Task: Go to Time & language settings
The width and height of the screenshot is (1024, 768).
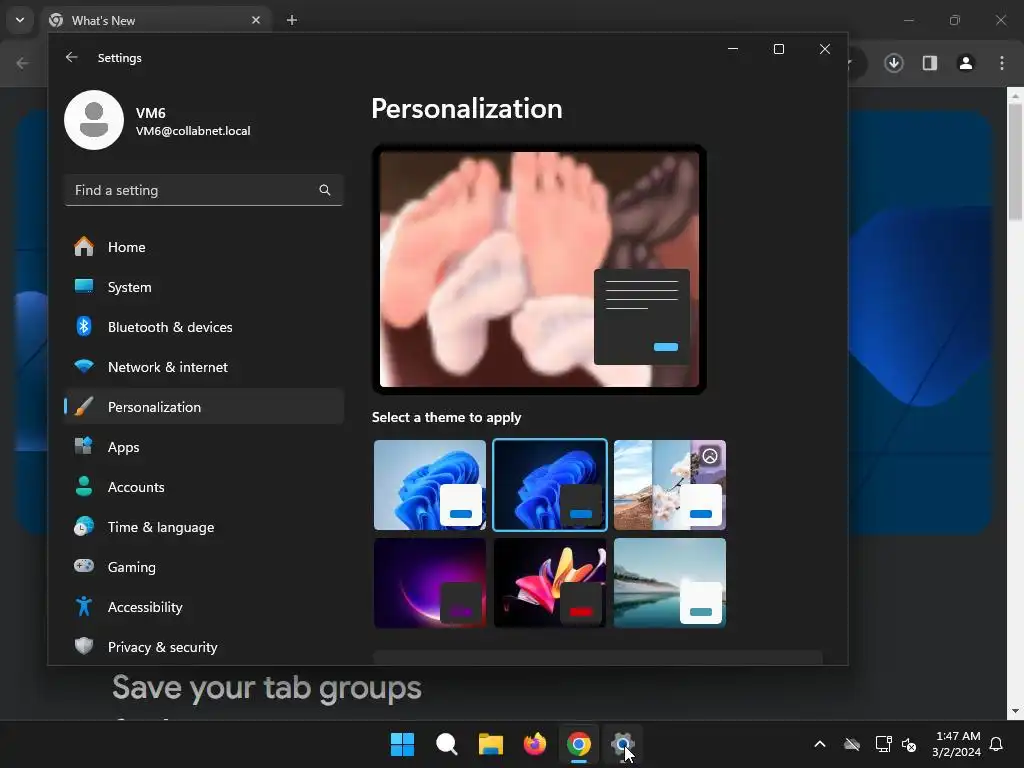Action: click(204, 527)
